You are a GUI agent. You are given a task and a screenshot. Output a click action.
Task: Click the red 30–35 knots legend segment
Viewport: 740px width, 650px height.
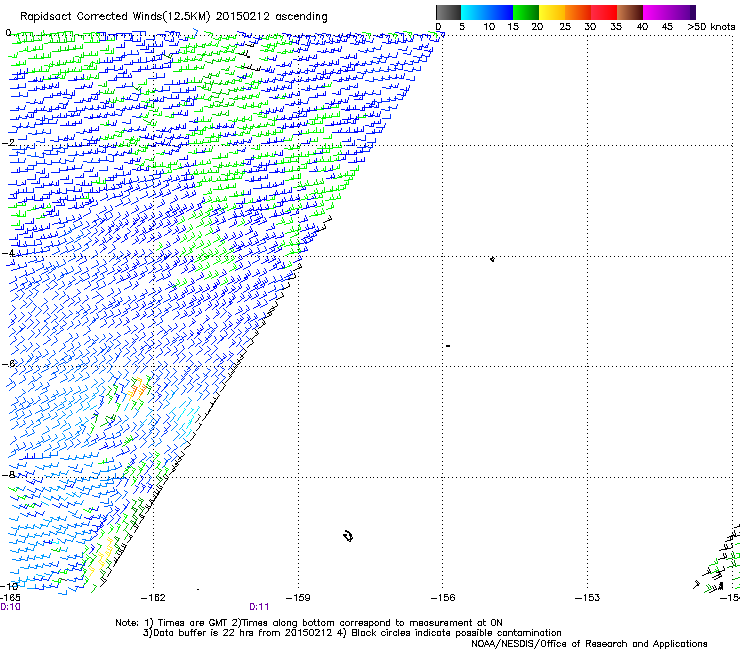[x=604, y=12]
